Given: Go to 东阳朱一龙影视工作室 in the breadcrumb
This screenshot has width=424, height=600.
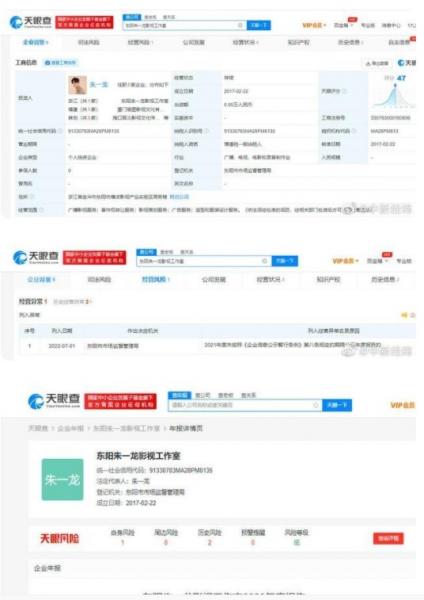Looking at the screenshot, I should (x=127, y=428).
